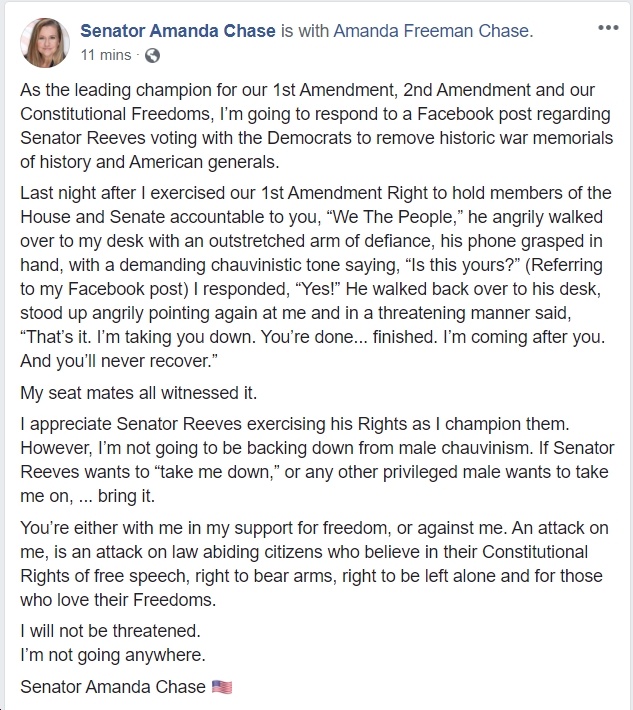Open the post options three-dot menu
The image size is (633, 710).
(608, 28)
